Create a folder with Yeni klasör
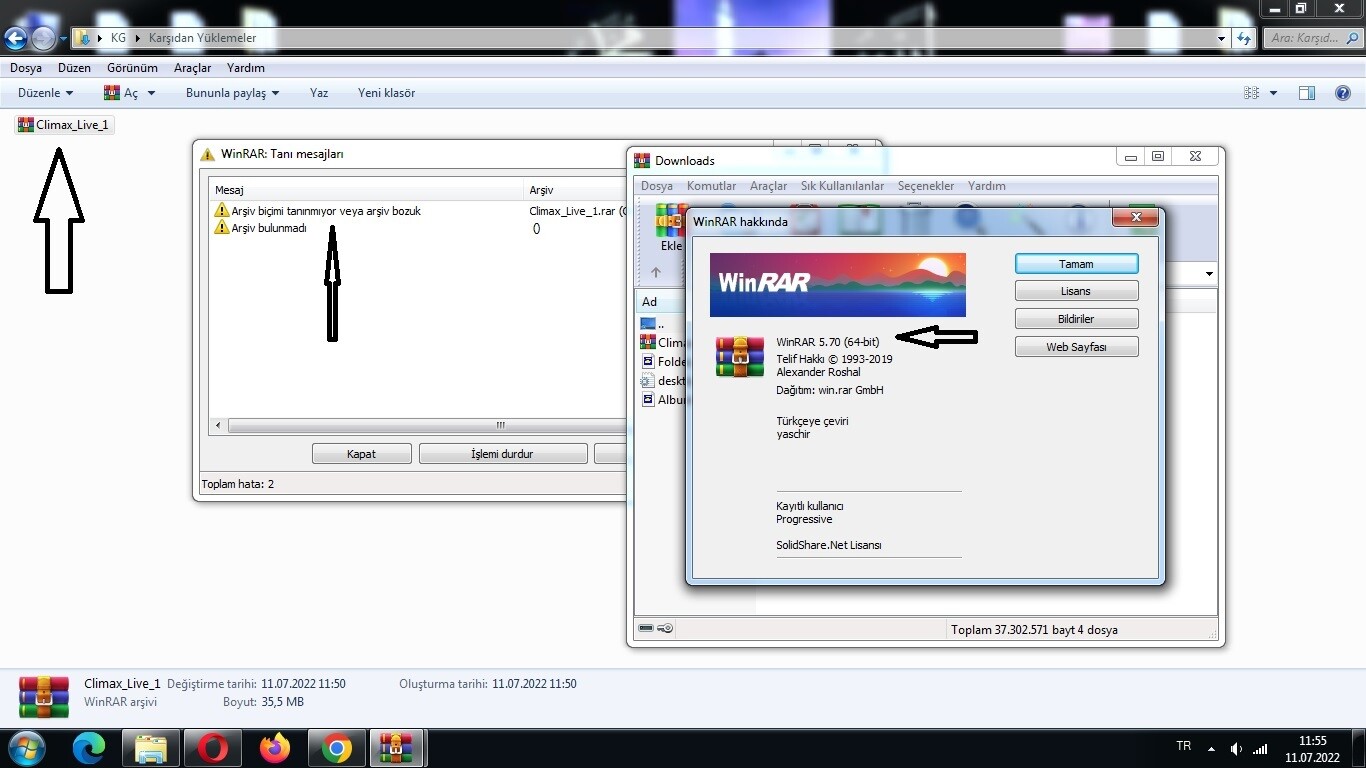This screenshot has height=773, width=1366. point(386,93)
